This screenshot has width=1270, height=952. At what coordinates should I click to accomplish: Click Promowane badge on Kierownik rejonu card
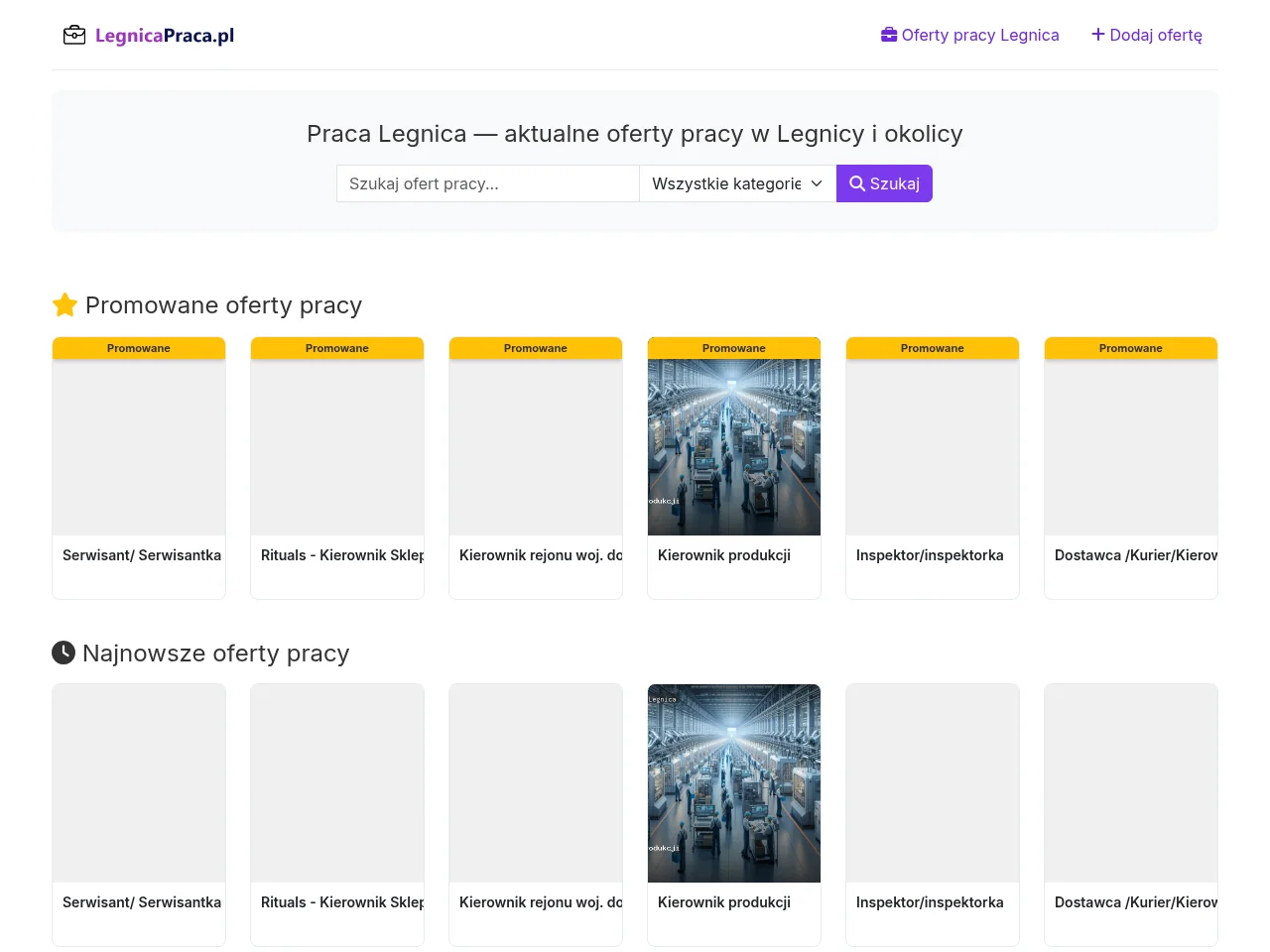pyautogui.click(x=536, y=348)
